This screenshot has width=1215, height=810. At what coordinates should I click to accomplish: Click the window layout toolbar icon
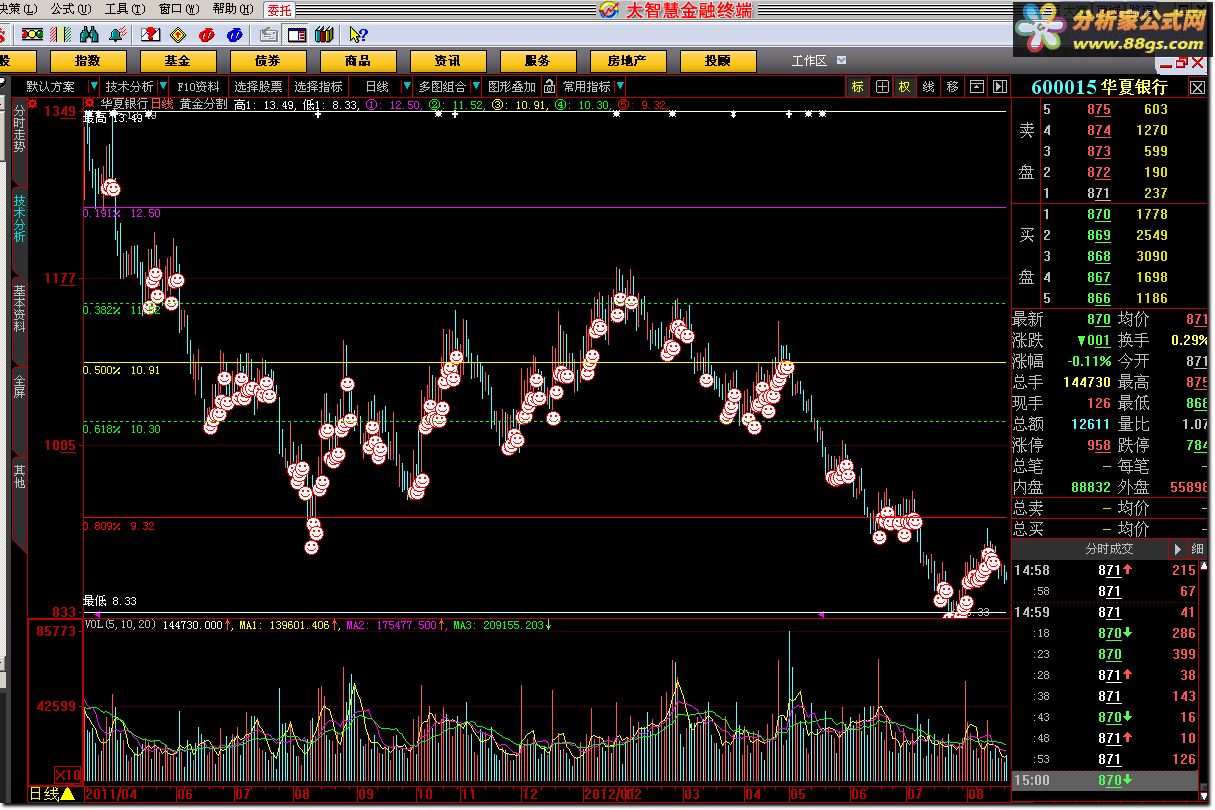pyautogui.click(x=297, y=35)
